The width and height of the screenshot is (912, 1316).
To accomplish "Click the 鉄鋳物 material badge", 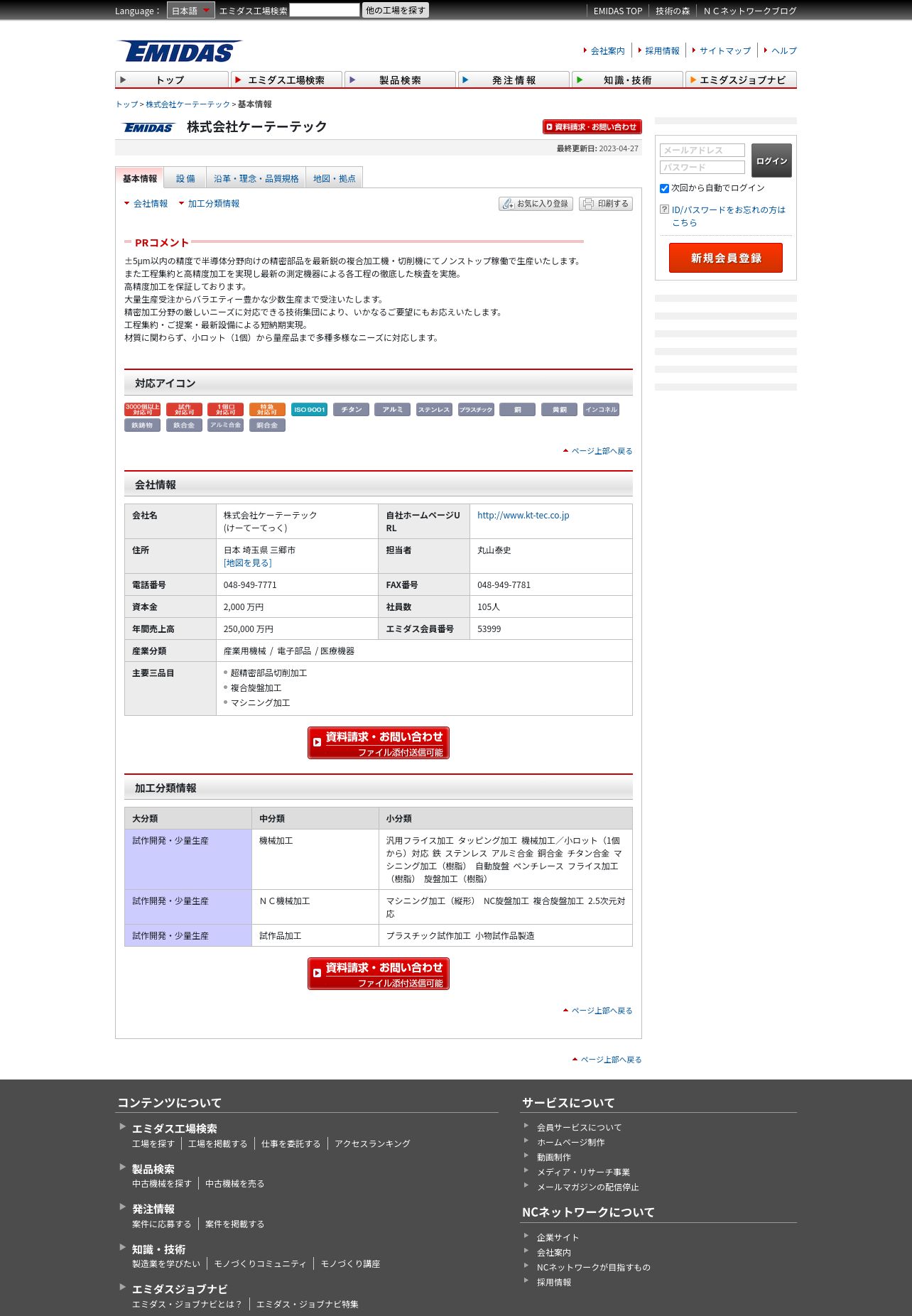I will (142, 425).
